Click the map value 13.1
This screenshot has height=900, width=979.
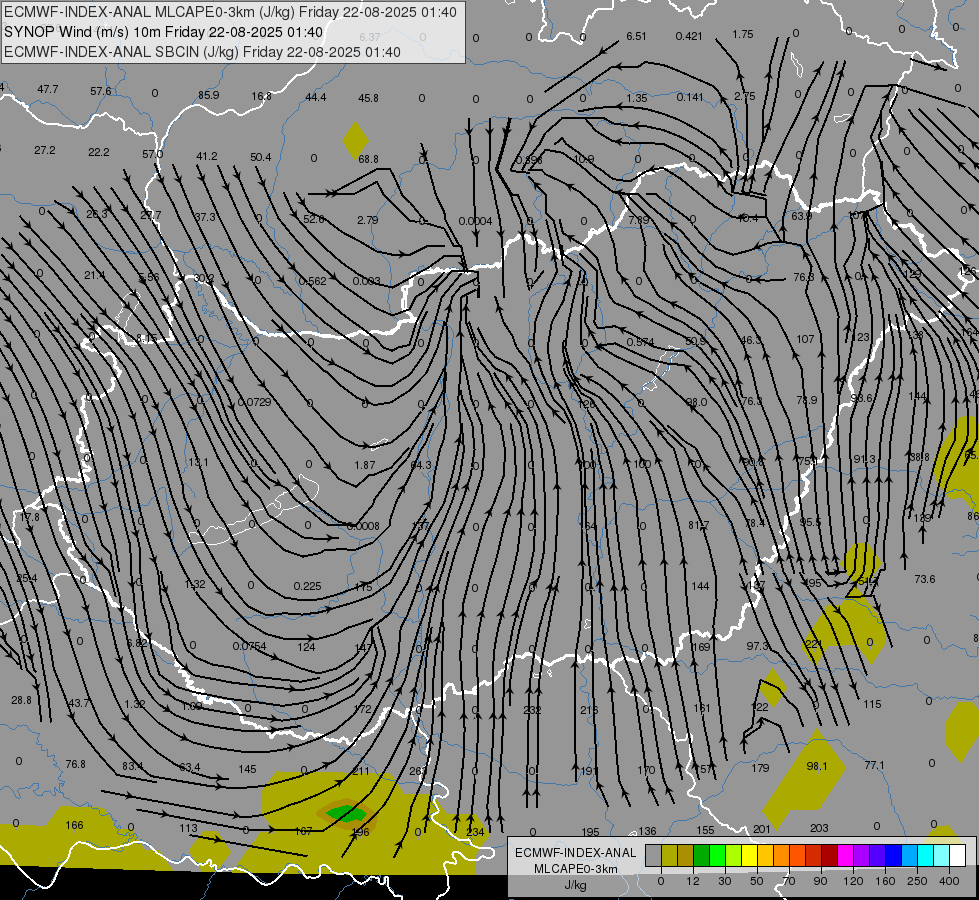click(198, 463)
